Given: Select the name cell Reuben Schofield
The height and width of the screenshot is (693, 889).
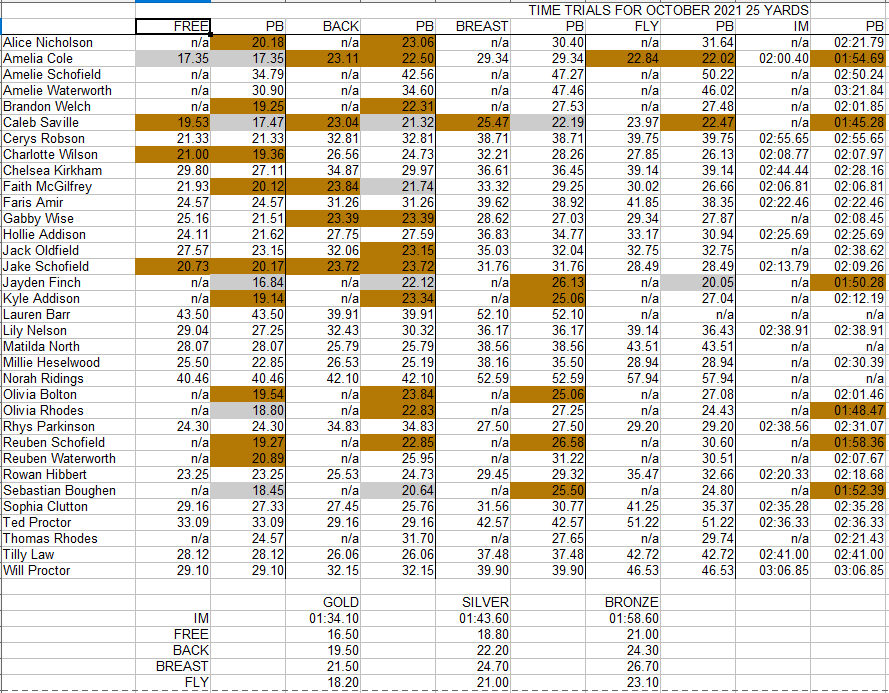Looking at the screenshot, I should tap(68, 442).
